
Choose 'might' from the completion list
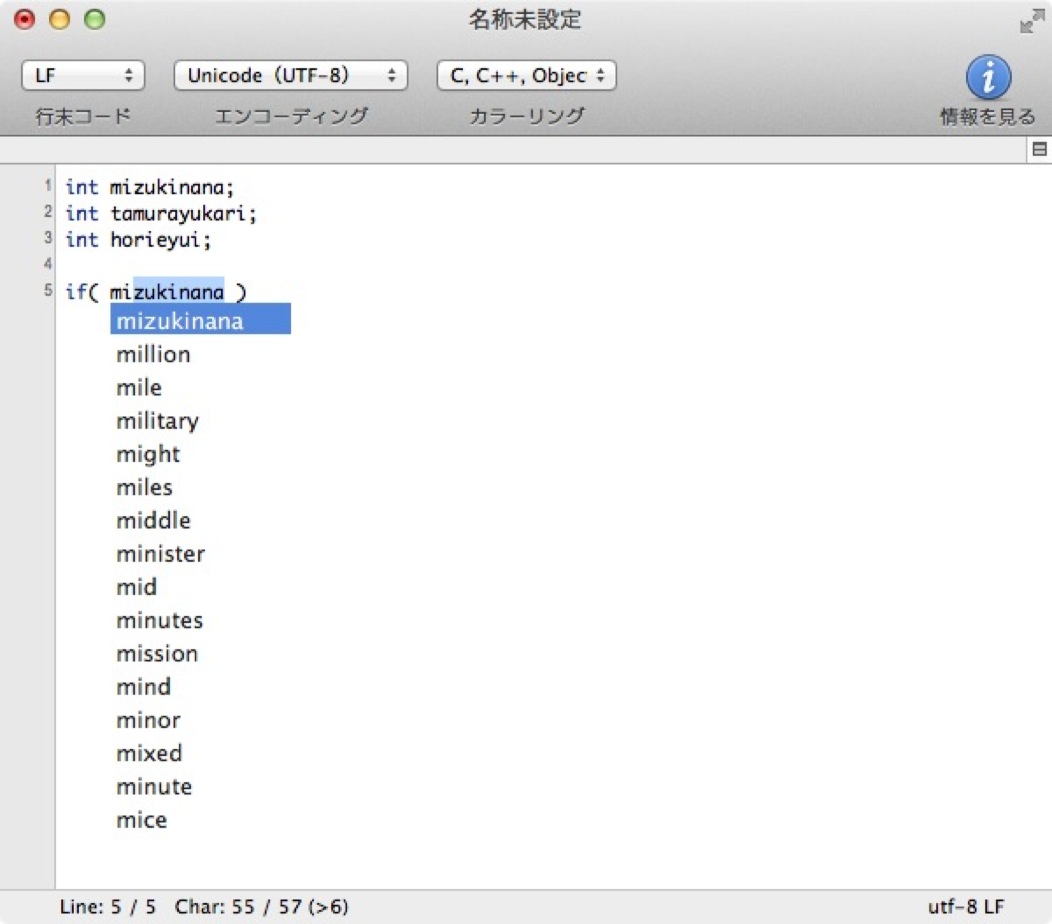click(x=148, y=454)
